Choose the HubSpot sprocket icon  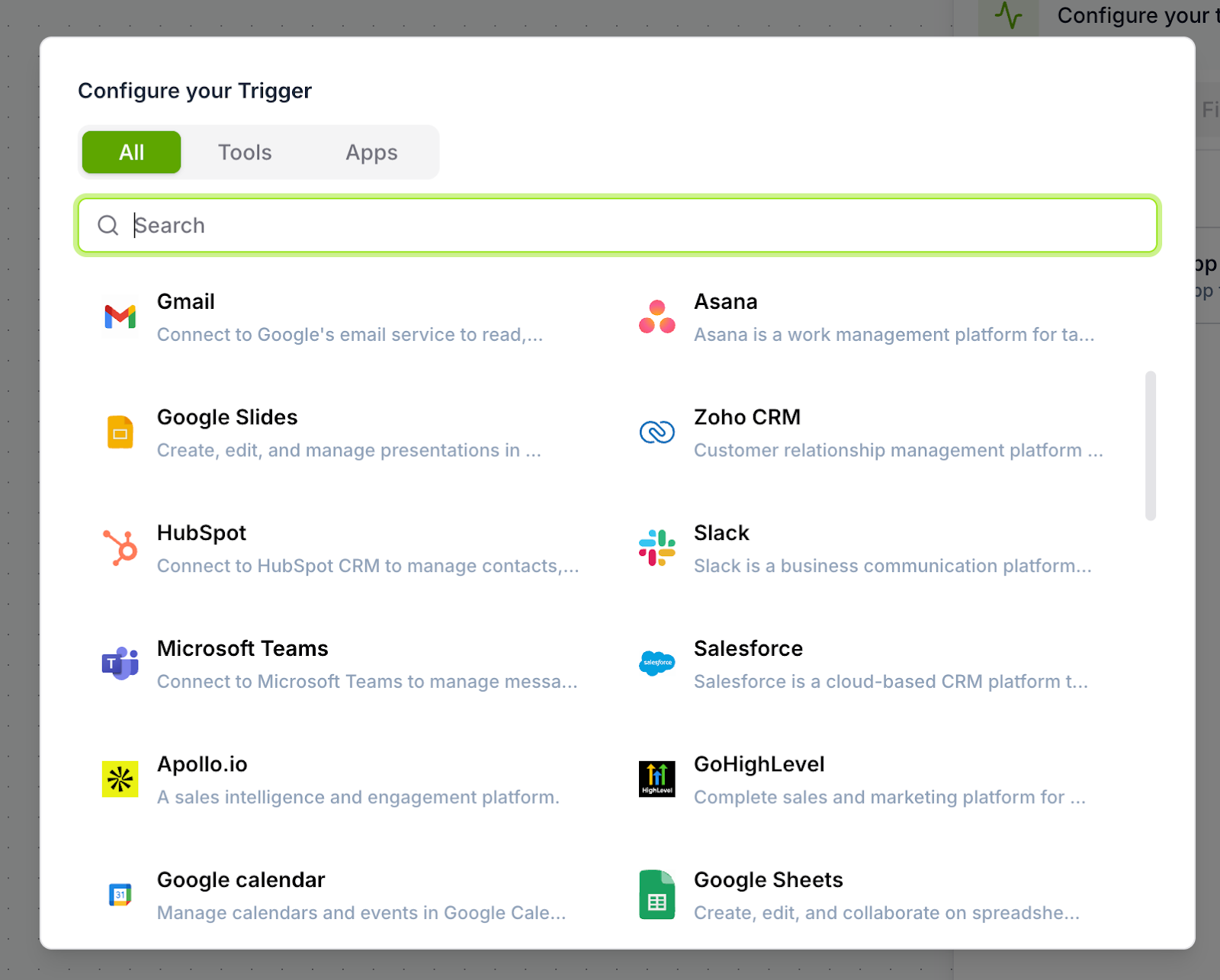click(120, 548)
